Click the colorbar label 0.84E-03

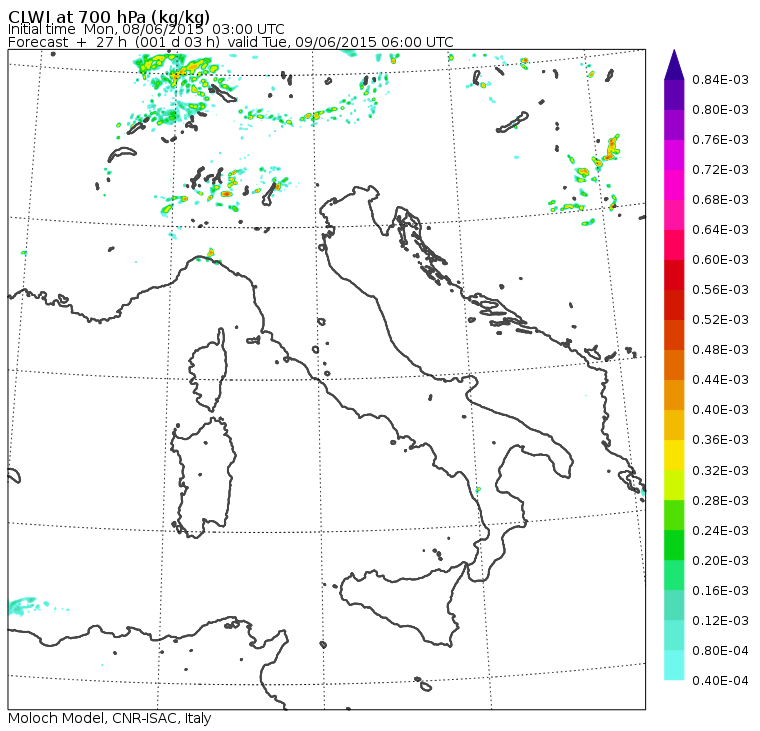720,79
